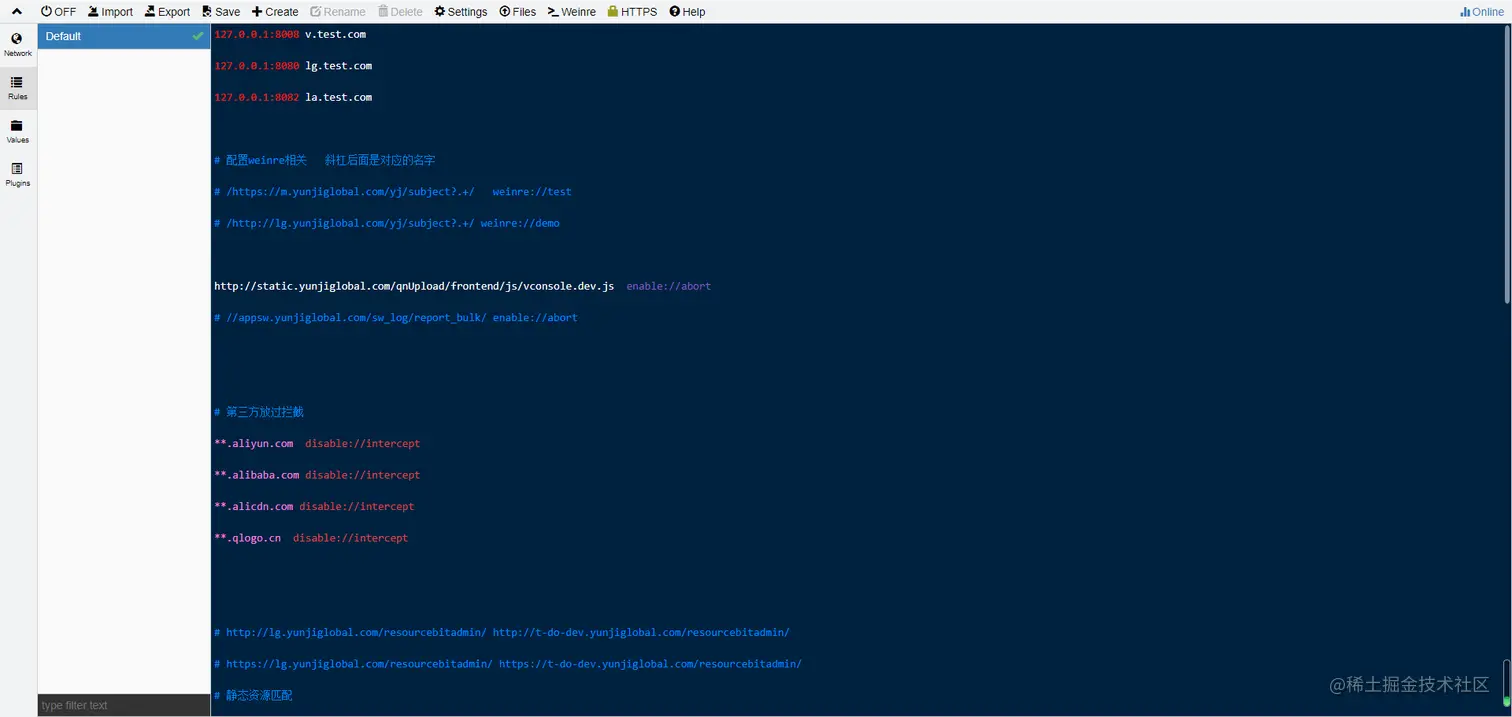Screen dimensions: 1512x717
Task: Click the **.alibaba.com disable://intercept rule
Action: coord(317,475)
